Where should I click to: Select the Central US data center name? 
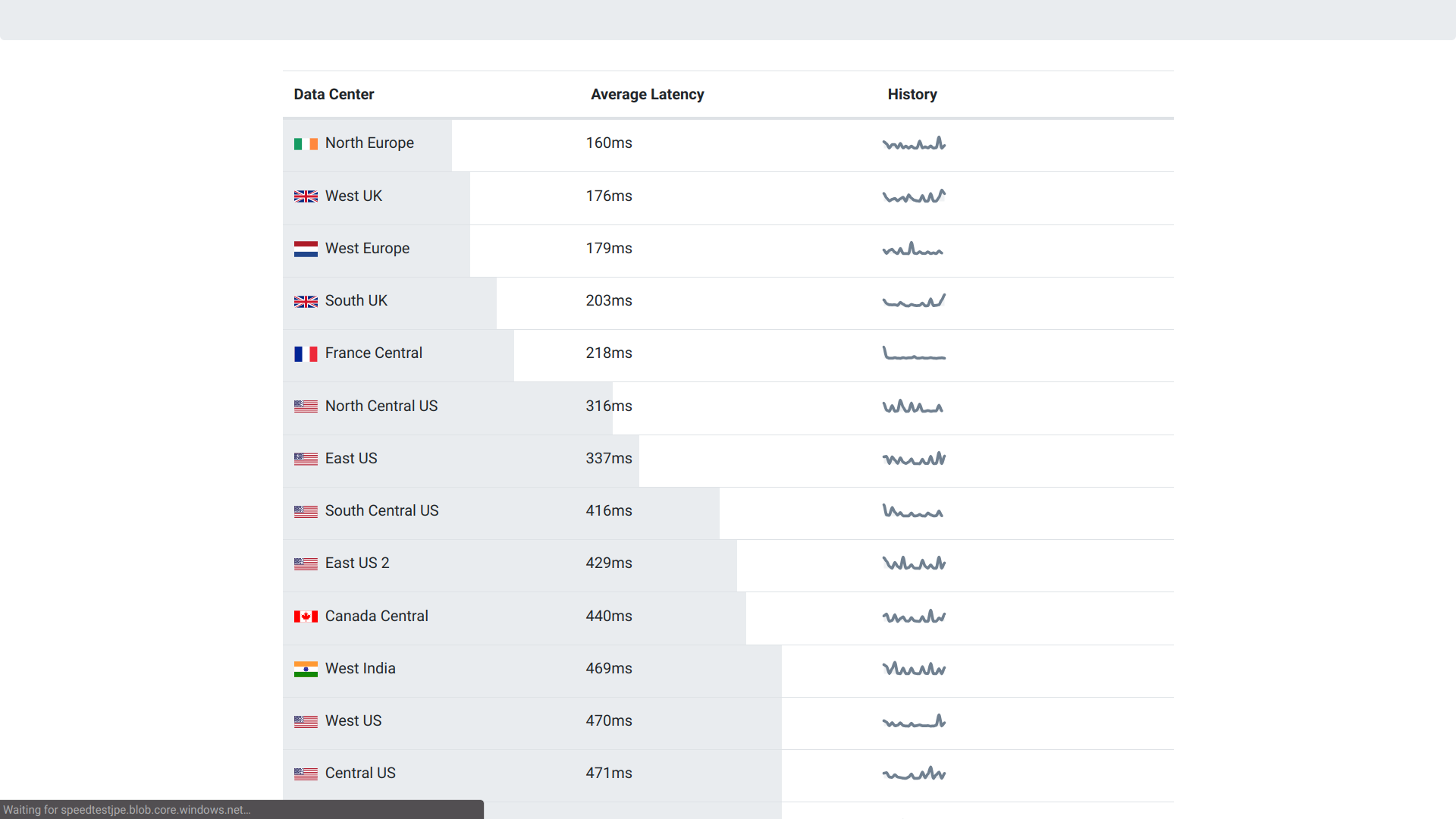click(360, 773)
